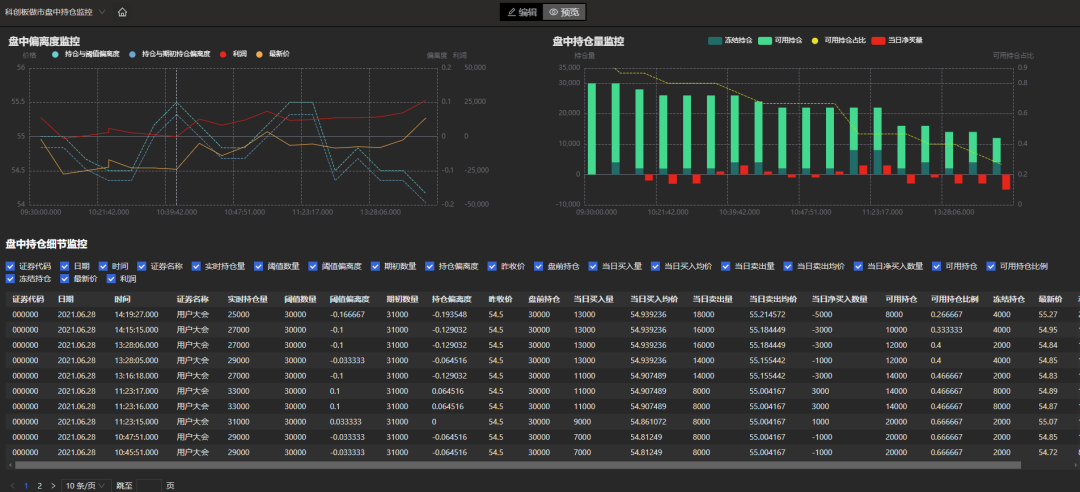Focus the 跳至 page jump input field

coord(149,486)
